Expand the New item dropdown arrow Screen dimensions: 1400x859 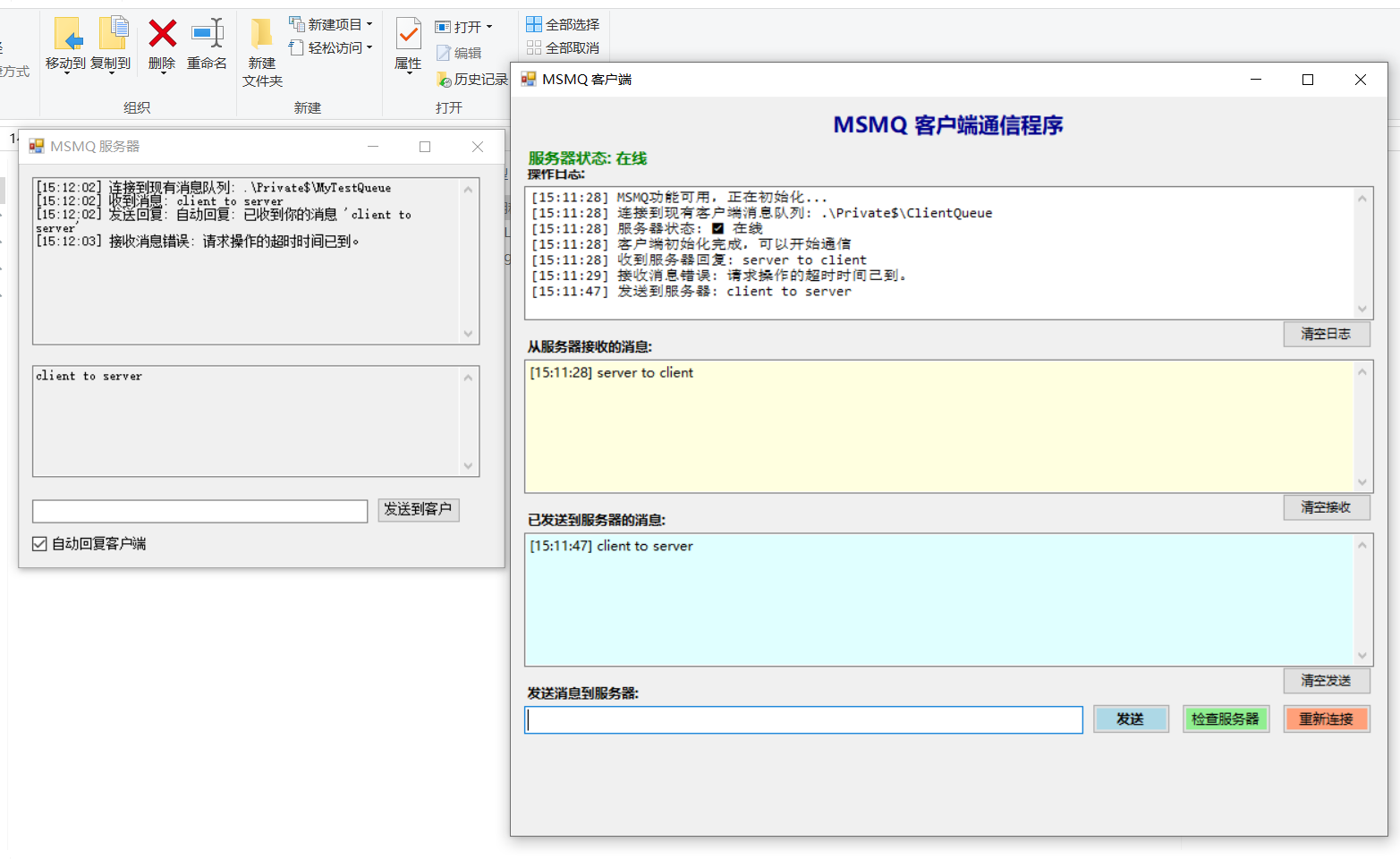point(369,24)
